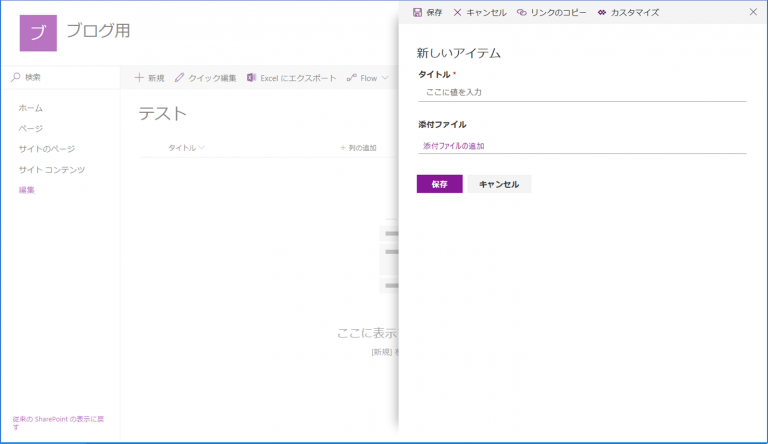768x444 pixels.
Task: Open the タイトル column header dropdown
Action: point(186,148)
